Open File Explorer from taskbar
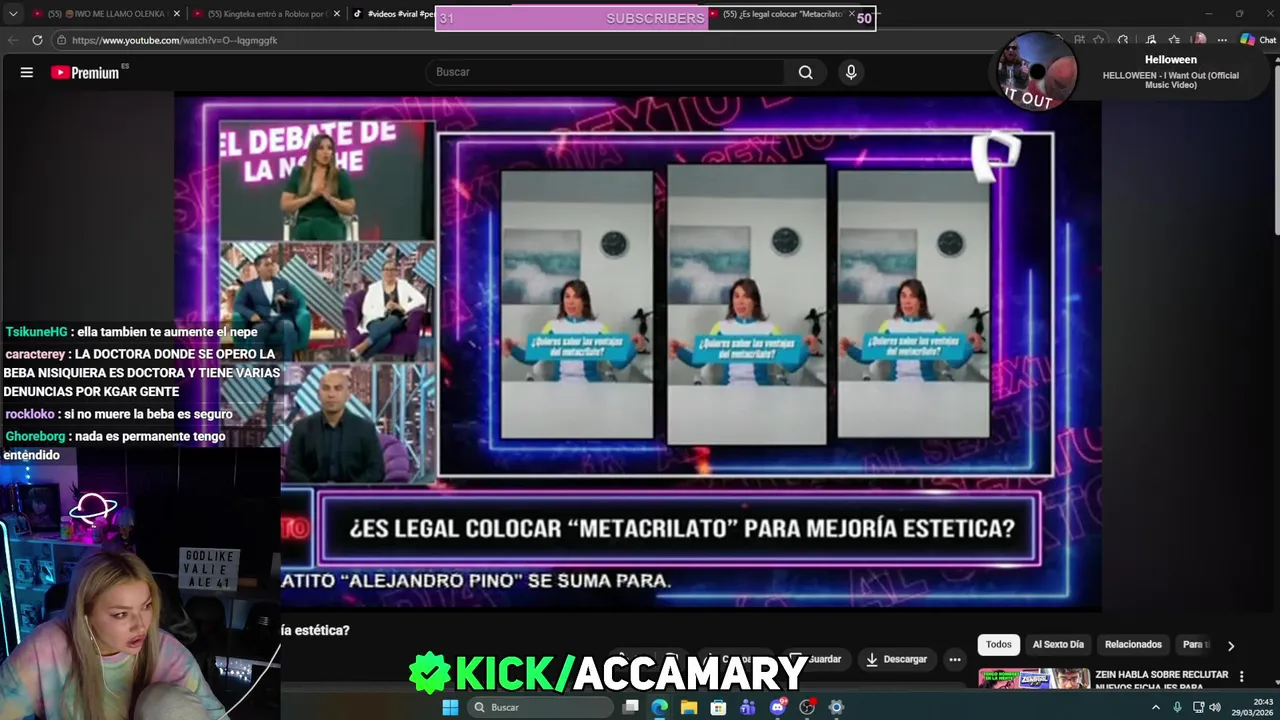This screenshot has width=1280, height=720. (689, 707)
